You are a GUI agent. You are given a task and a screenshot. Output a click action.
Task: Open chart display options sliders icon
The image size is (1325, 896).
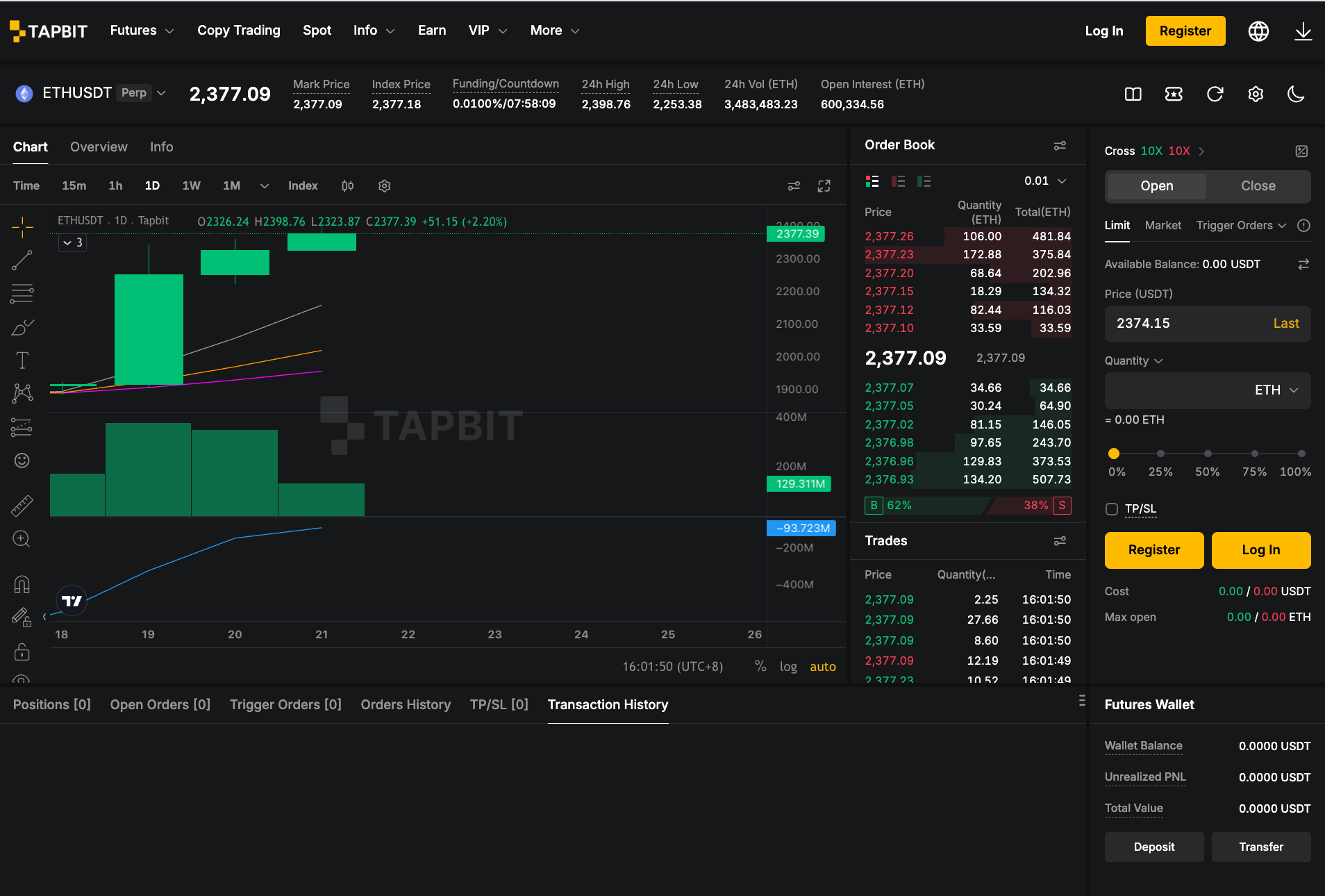point(794,185)
